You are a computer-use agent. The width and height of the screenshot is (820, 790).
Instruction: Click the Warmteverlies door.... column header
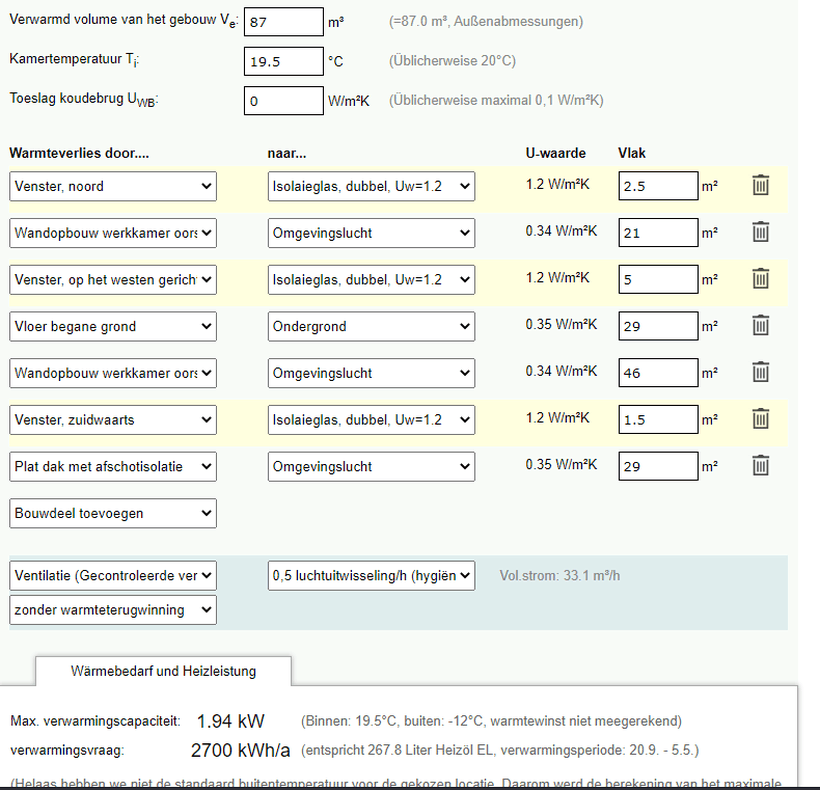[x=79, y=153]
